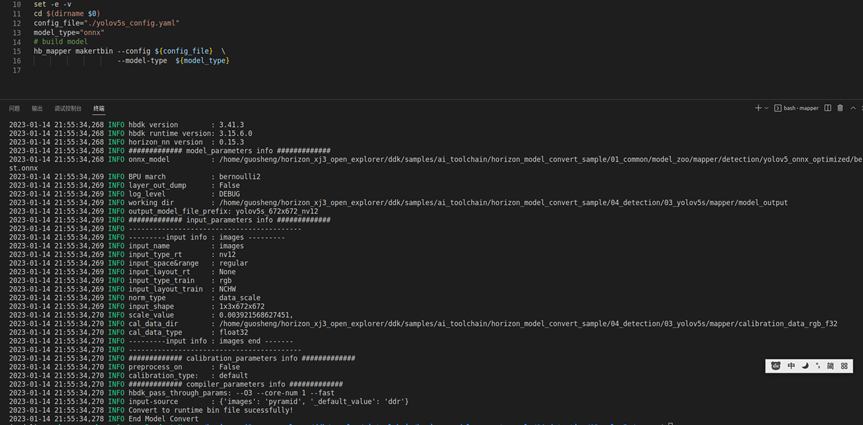Kill terminal using the trash icon

840,108
